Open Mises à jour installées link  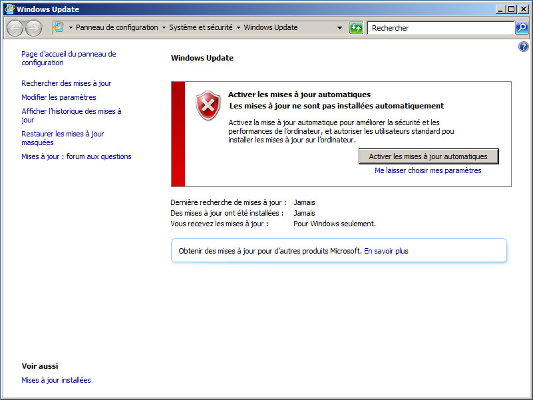coord(56,380)
